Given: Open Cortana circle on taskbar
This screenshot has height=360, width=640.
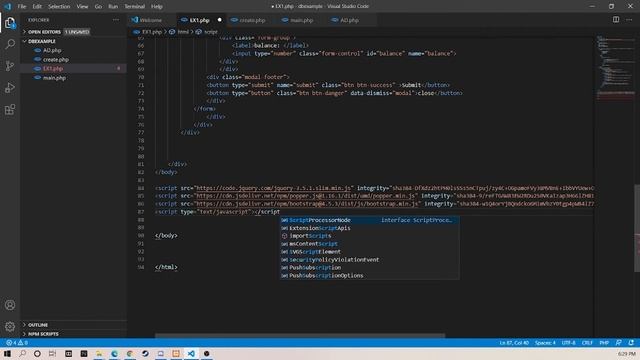Looking at the screenshot, I should 37,353.
